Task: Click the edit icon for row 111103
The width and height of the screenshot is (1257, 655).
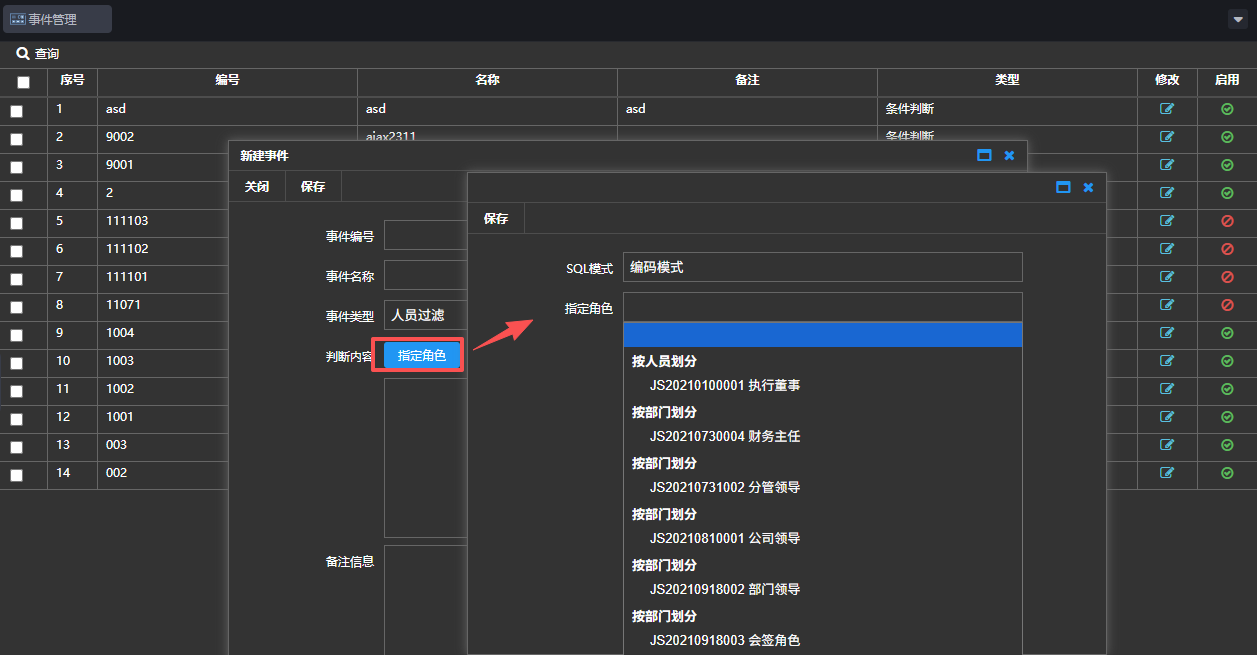Action: (x=1167, y=221)
